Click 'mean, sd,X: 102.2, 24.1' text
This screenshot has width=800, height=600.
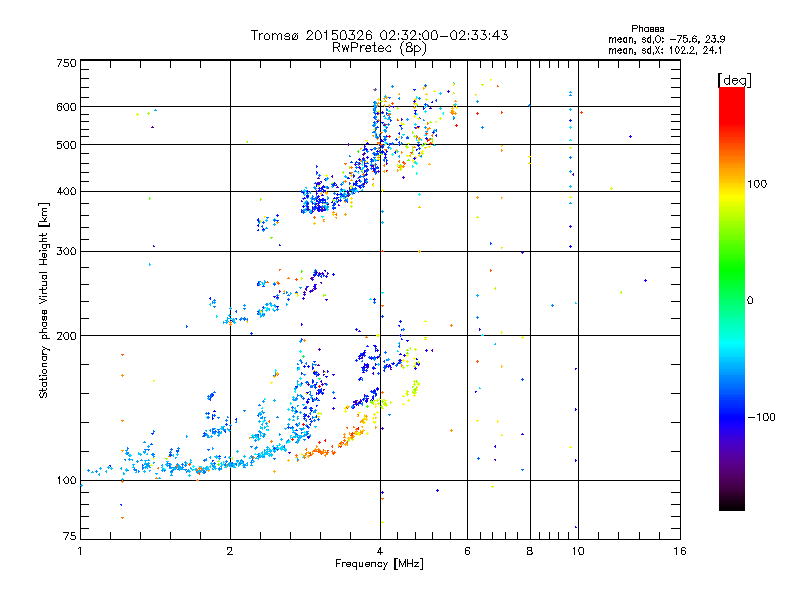(x=665, y=51)
